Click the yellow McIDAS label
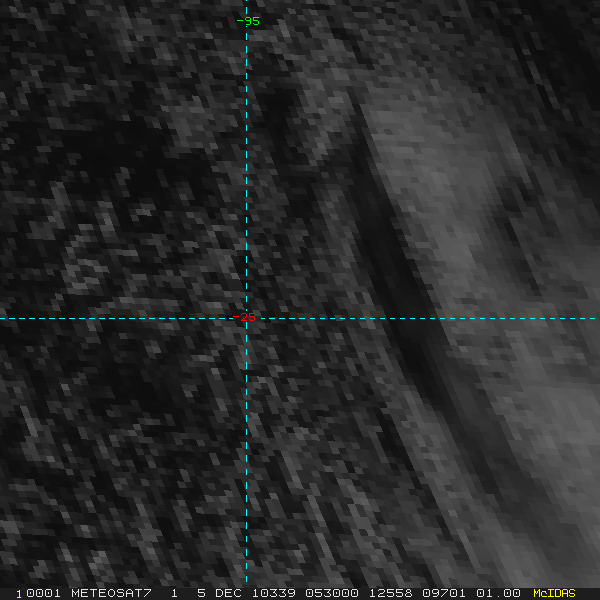 [x=554, y=593]
